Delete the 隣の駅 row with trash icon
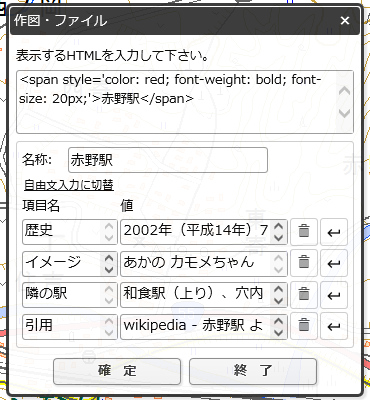This screenshot has height=400, width=370. [x=304, y=295]
